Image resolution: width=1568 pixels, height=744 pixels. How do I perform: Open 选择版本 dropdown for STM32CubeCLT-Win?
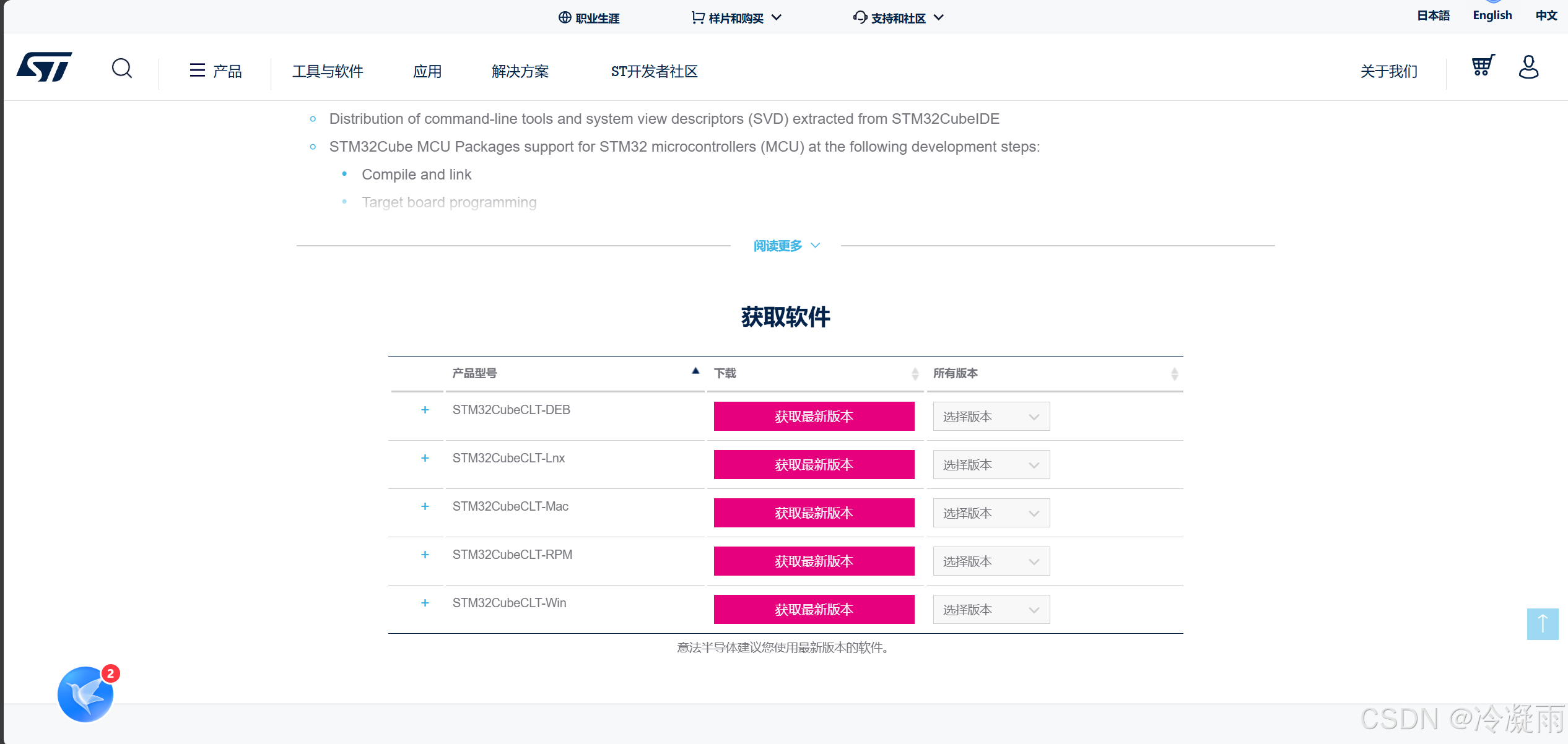coord(991,609)
